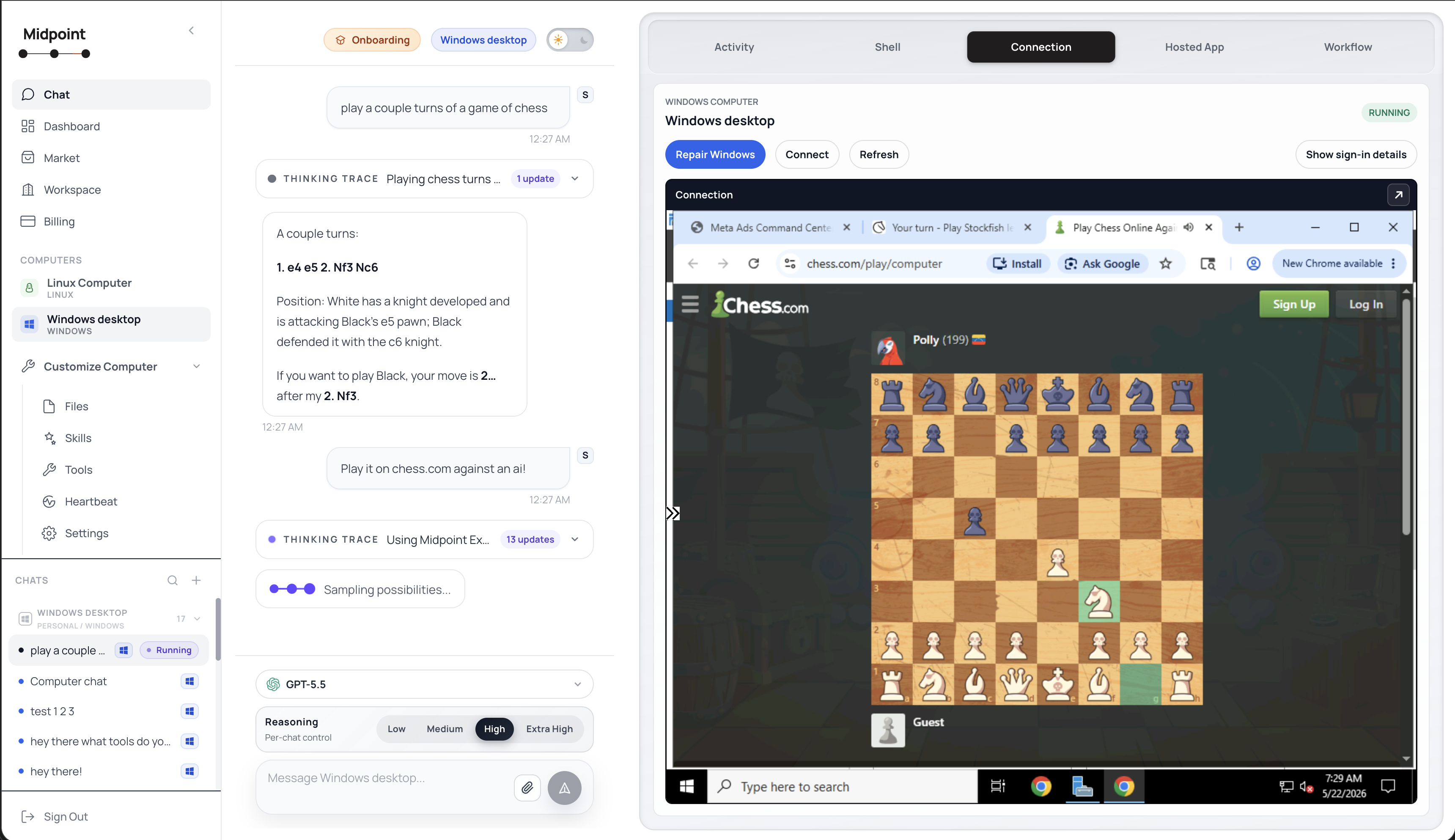Open the Windows notification center icon
This screenshot has width=1455, height=840.
point(1388,786)
